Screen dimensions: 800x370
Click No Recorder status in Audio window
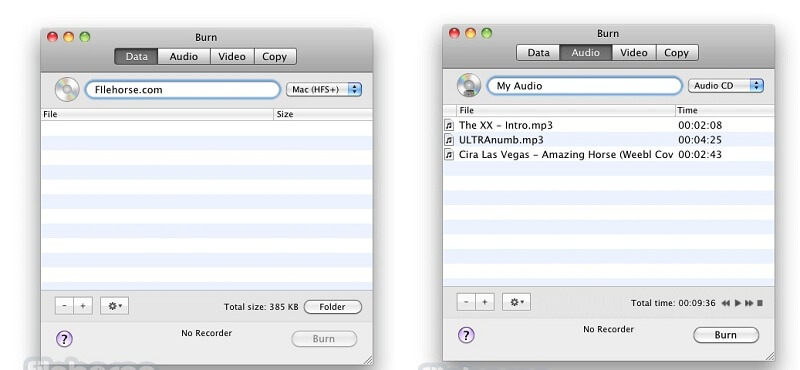click(609, 329)
